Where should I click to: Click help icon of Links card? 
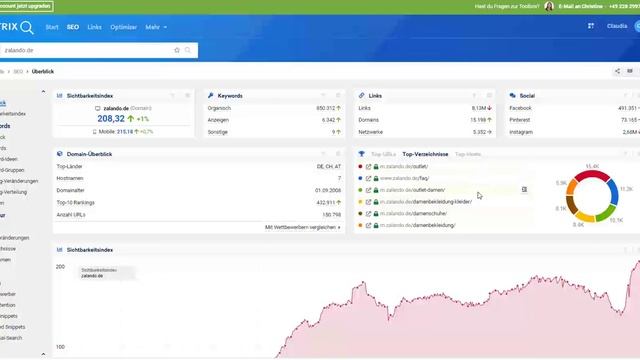point(474,96)
